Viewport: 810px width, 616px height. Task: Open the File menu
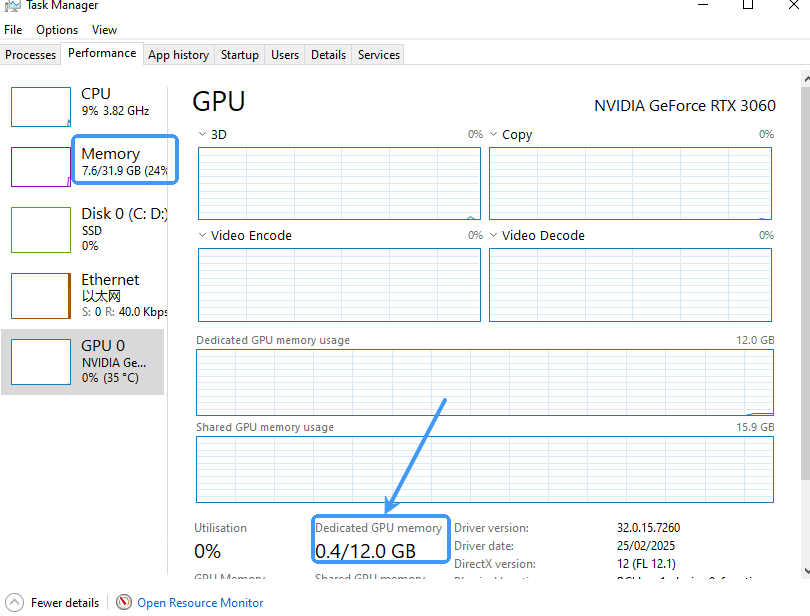pos(13,30)
